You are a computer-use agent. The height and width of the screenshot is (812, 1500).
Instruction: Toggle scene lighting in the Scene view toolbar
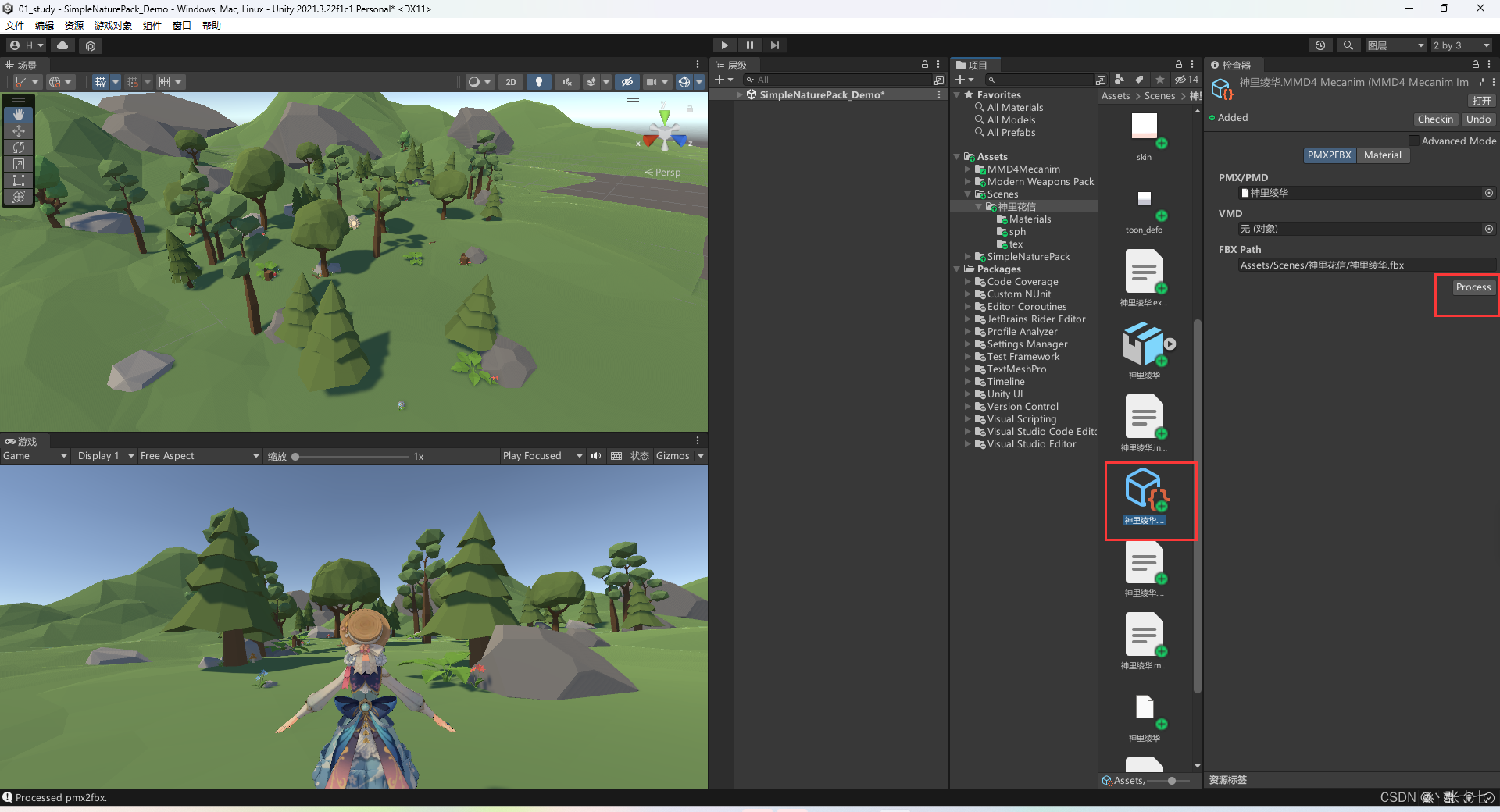[539, 82]
